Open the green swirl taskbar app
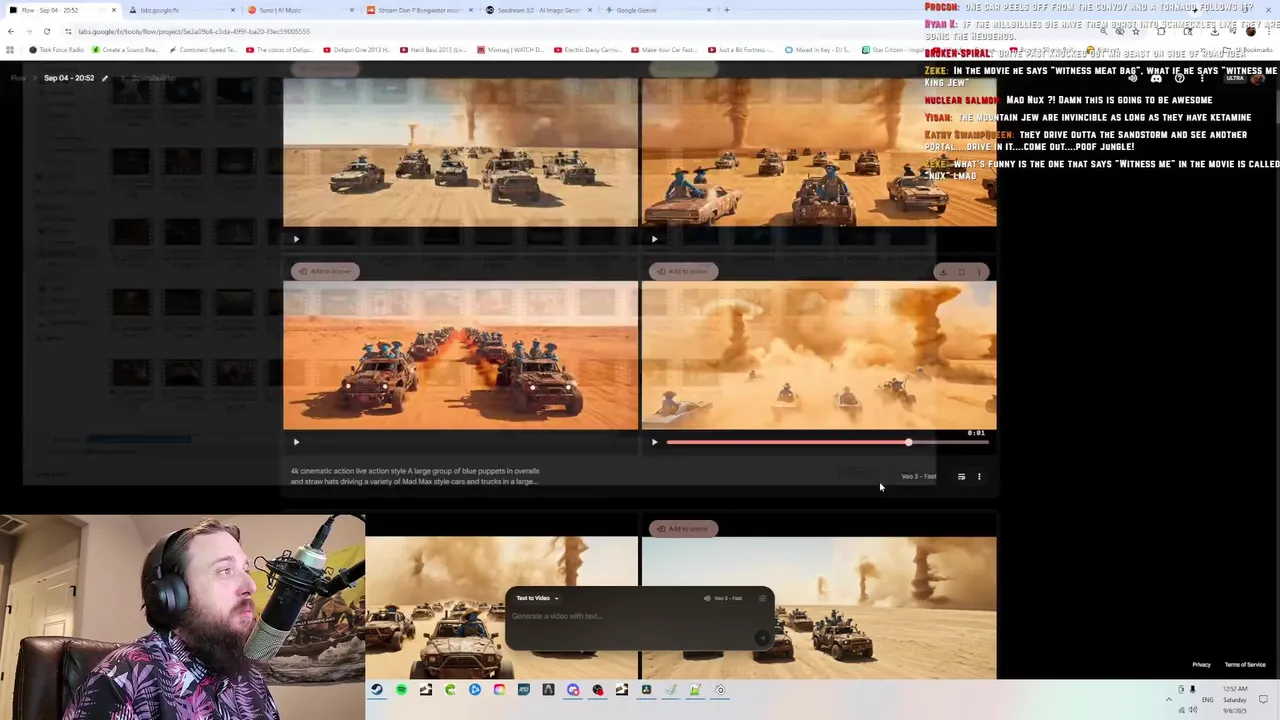The image size is (1280, 720). (450, 690)
